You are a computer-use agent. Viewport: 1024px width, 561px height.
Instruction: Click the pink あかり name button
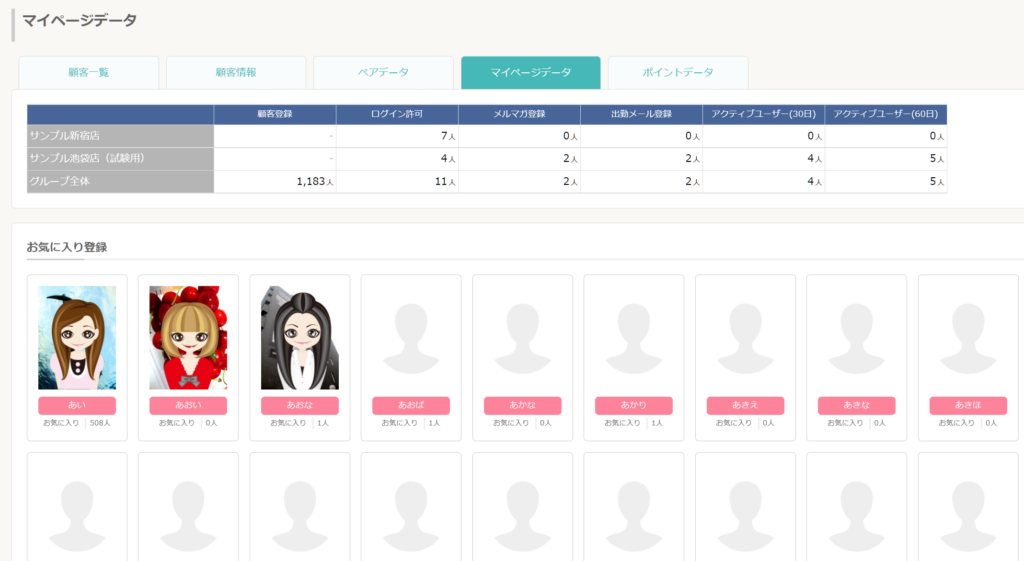coord(633,406)
